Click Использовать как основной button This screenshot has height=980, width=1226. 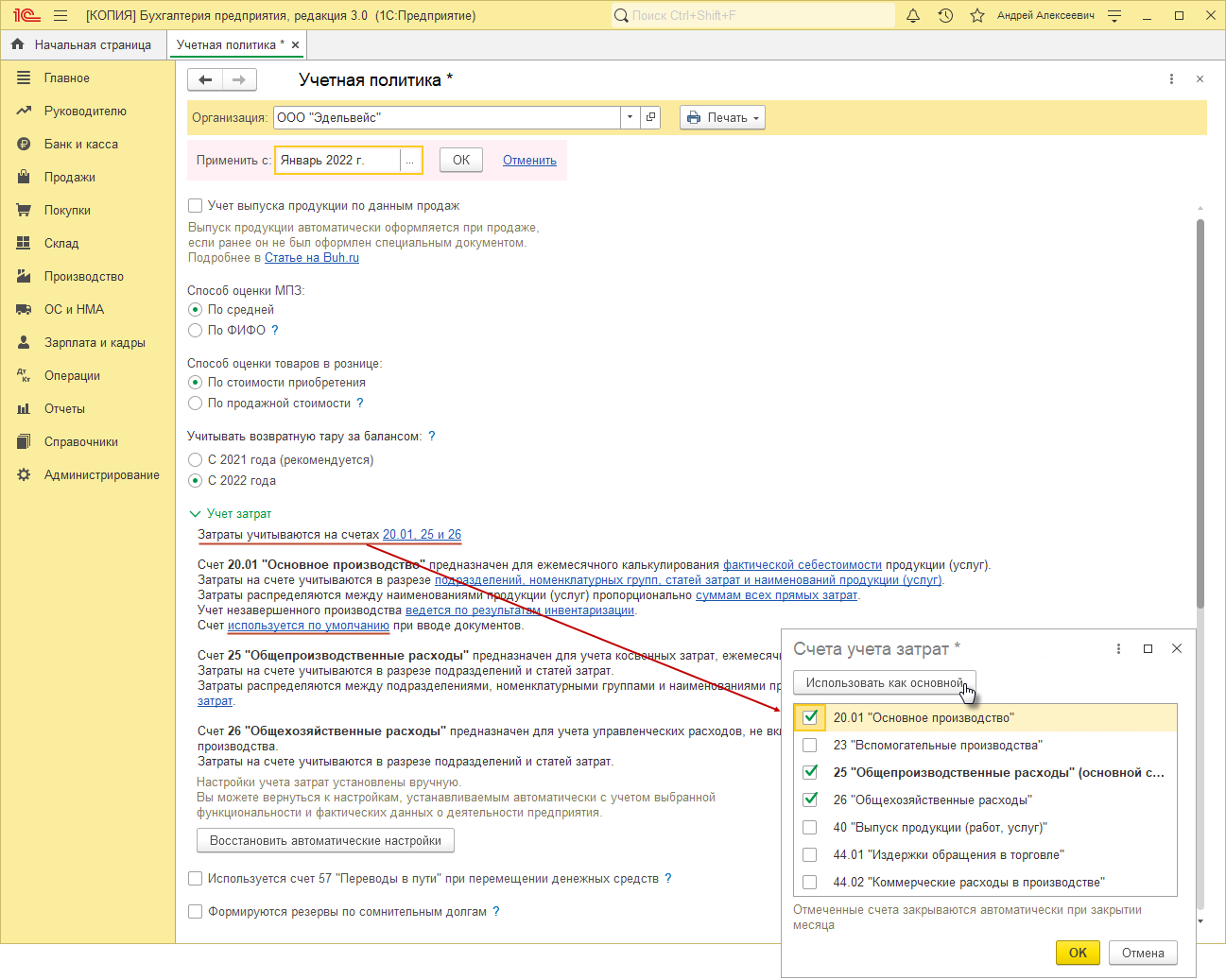point(885,682)
